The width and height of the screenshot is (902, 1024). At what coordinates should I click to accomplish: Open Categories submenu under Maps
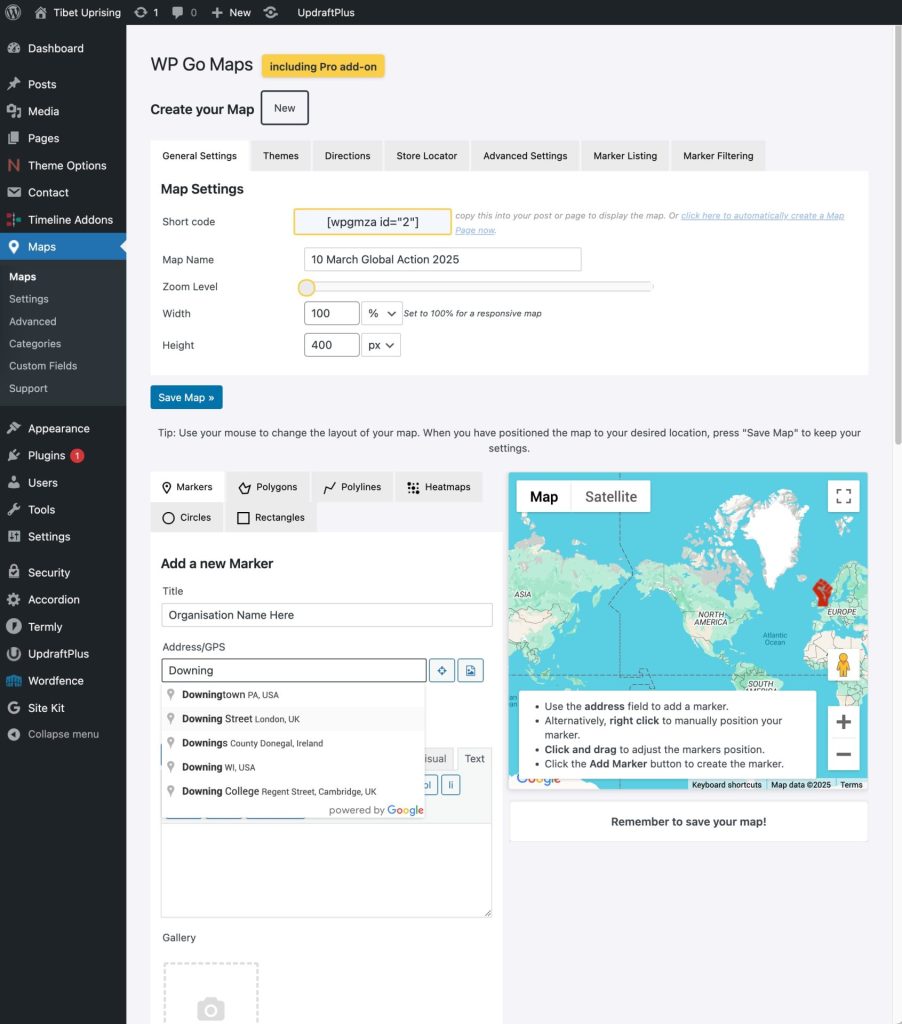[x=35, y=344]
